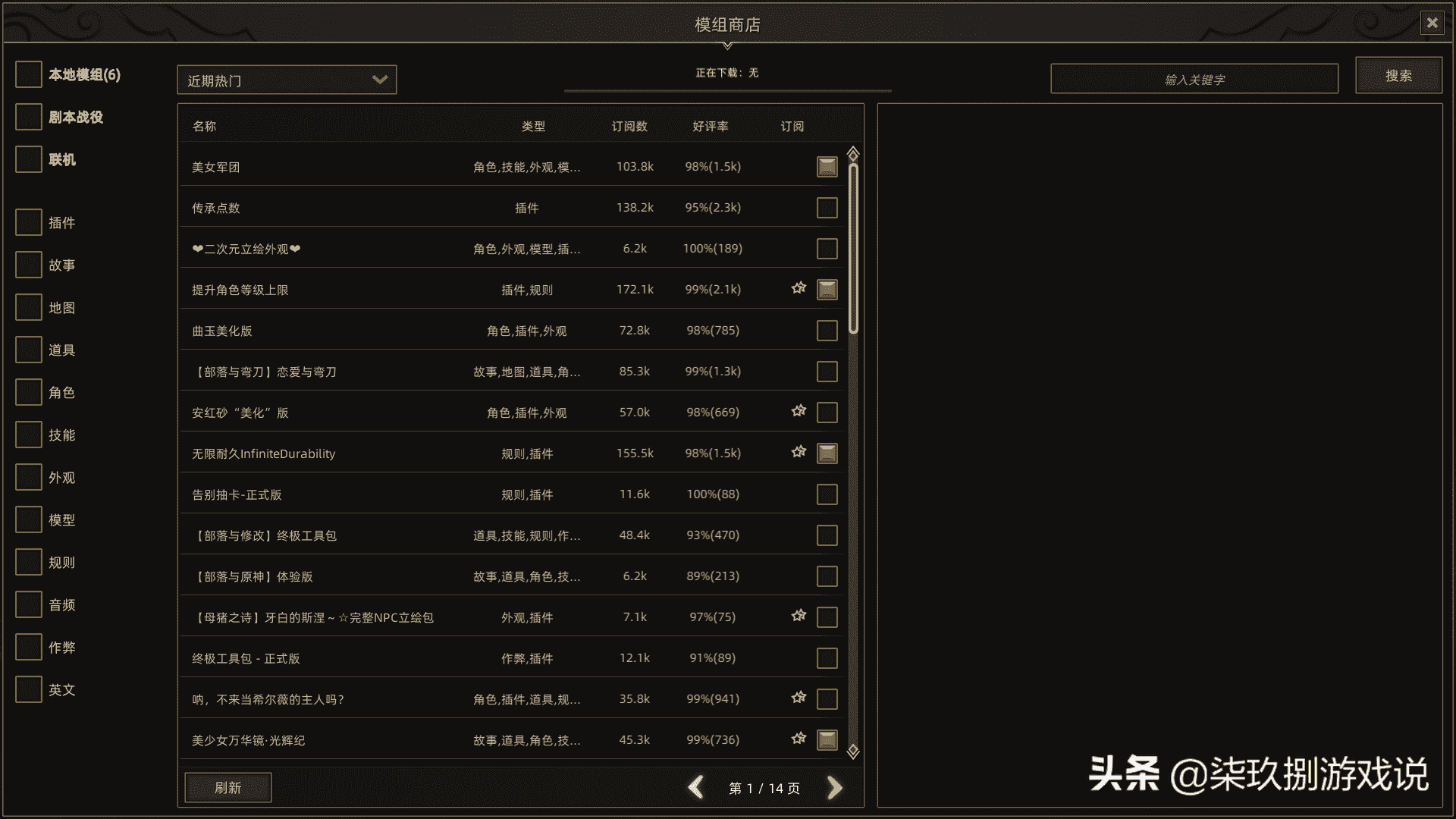Subscribe to 告别抽卡-正式版 mod
Screen dimensions: 1456x819
[x=827, y=494]
